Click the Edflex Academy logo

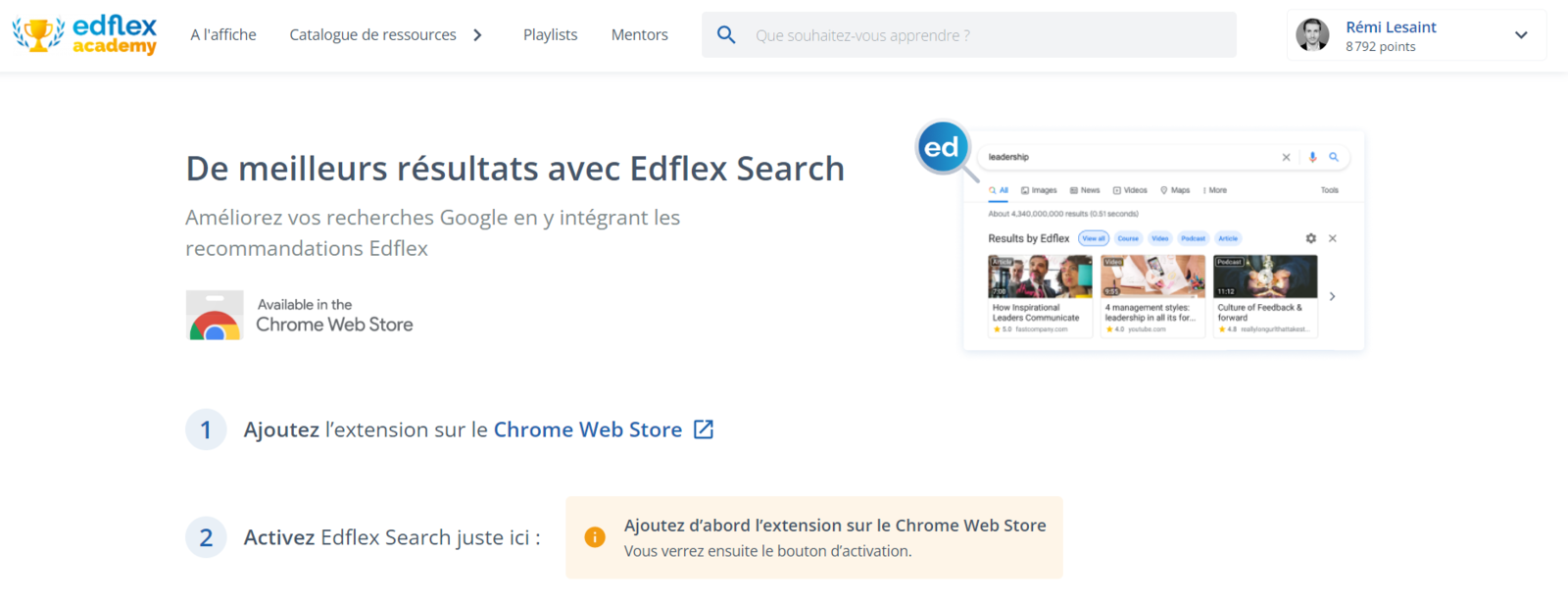[85, 34]
